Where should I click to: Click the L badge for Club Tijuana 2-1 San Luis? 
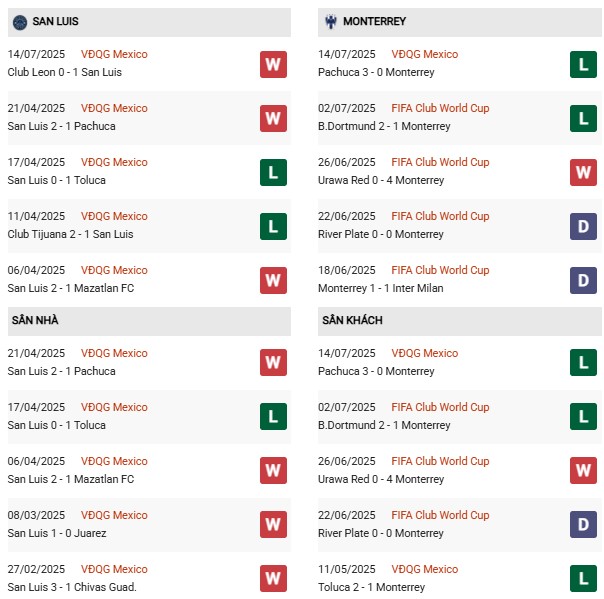tap(273, 226)
